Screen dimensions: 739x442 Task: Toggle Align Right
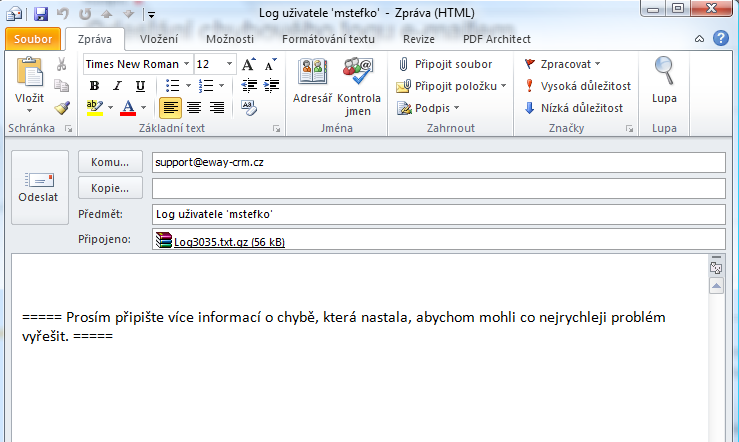pos(217,108)
